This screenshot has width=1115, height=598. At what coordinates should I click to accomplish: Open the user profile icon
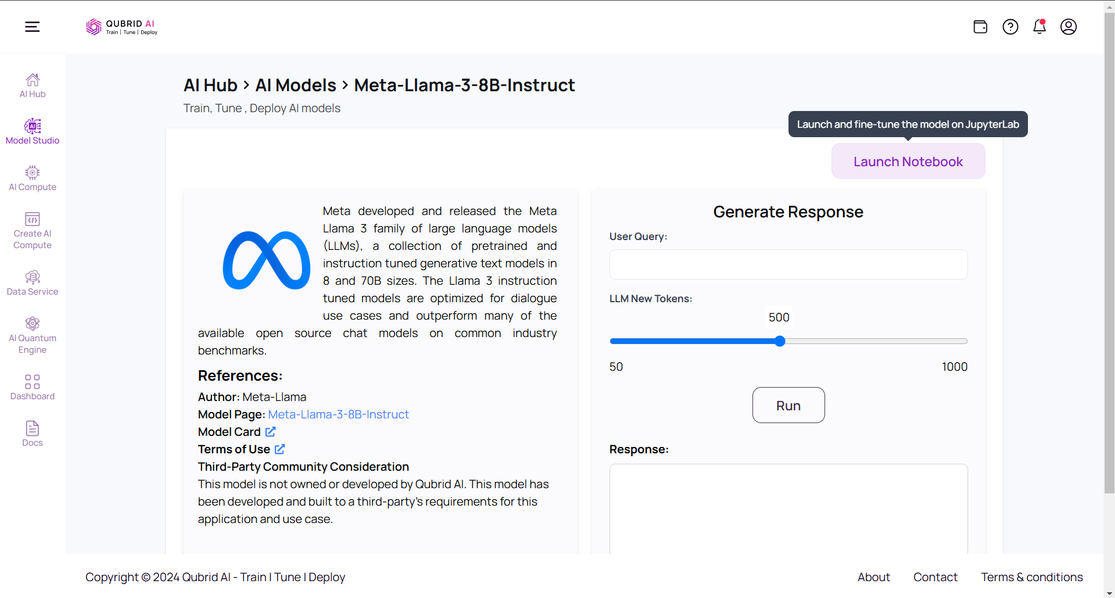(1068, 27)
